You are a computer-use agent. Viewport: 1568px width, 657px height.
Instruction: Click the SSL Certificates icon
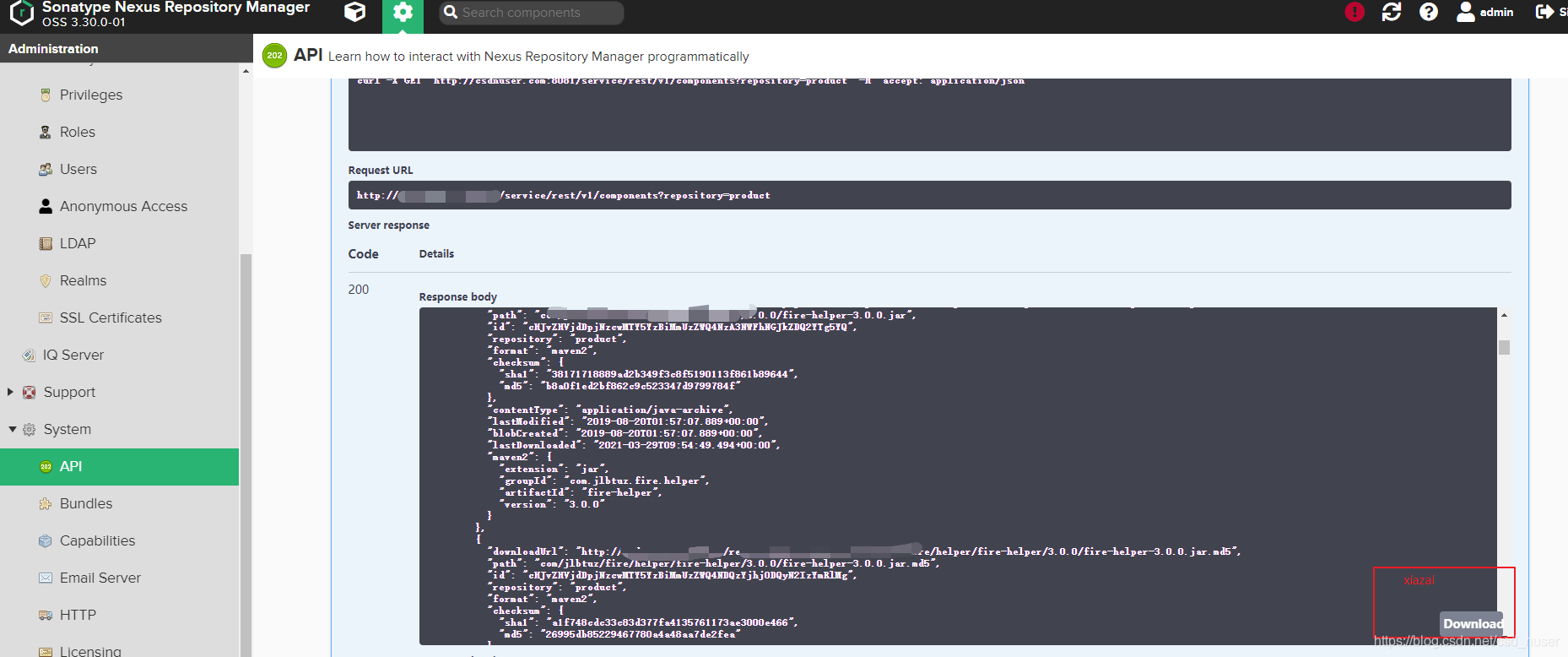(46, 318)
